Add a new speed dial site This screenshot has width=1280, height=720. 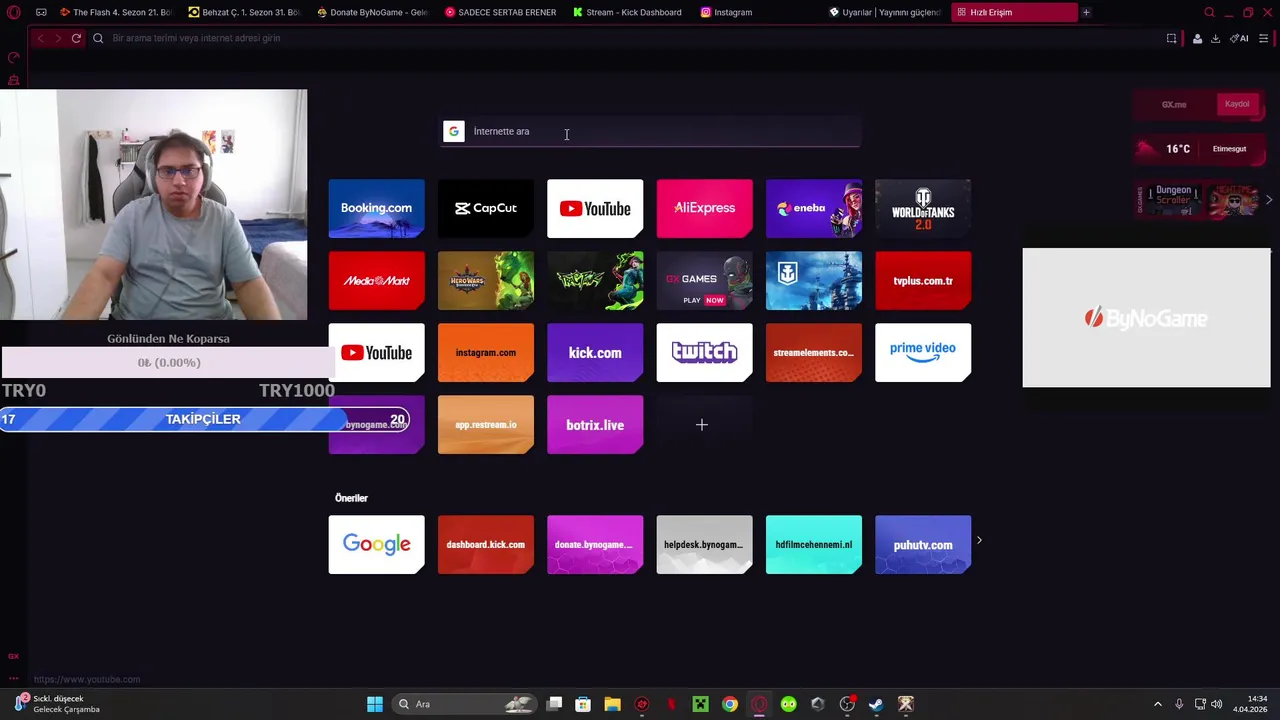(702, 425)
